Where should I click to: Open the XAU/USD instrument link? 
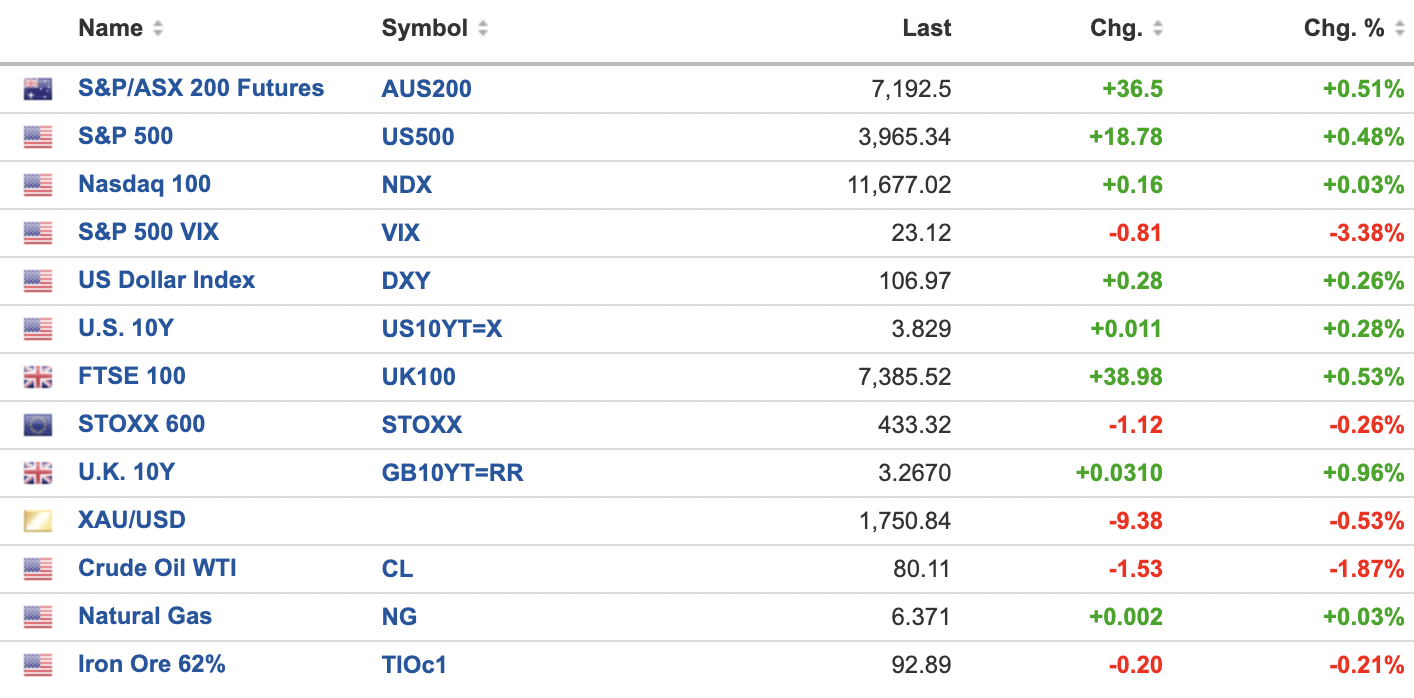131,520
